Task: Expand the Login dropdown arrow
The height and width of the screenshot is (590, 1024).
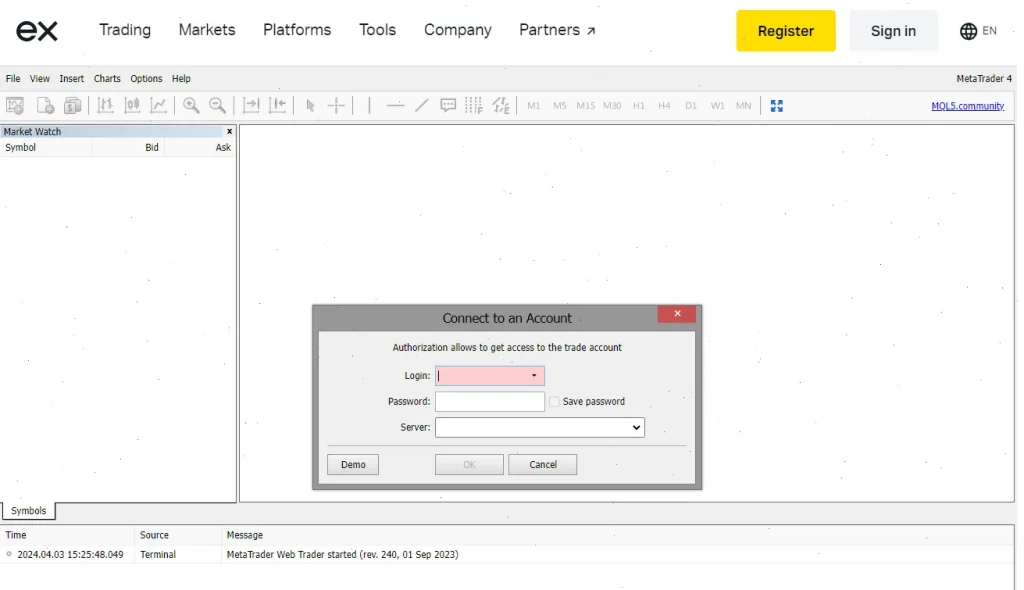Action: 534,376
